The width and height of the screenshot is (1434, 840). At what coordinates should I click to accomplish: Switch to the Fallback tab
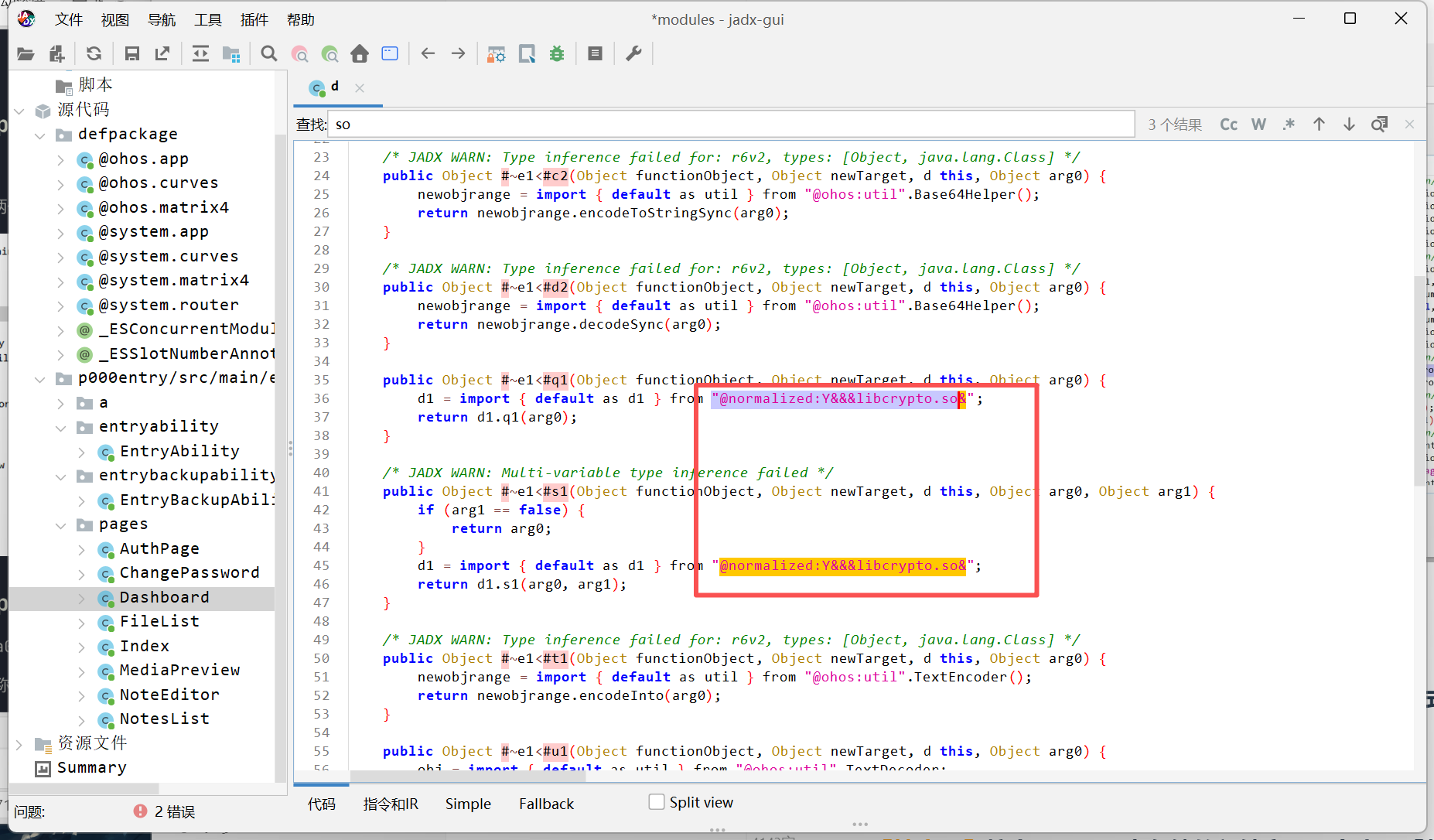pyautogui.click(x=546, y=804)
